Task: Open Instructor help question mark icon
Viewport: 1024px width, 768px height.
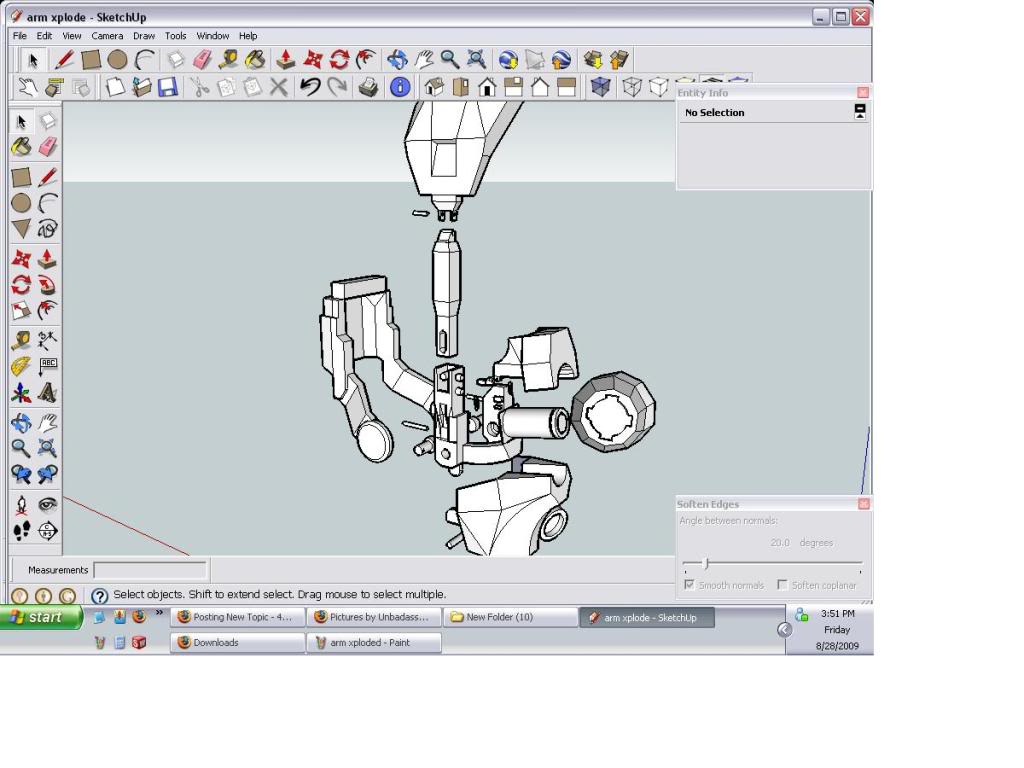Action: coord(99,596)
